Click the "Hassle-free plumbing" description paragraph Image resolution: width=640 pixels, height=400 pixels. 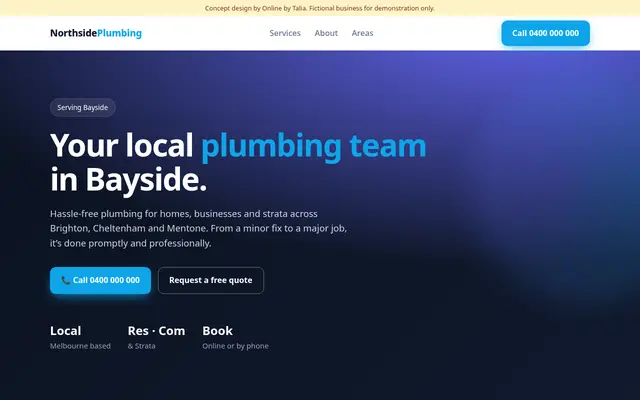(x=198, y=229)
